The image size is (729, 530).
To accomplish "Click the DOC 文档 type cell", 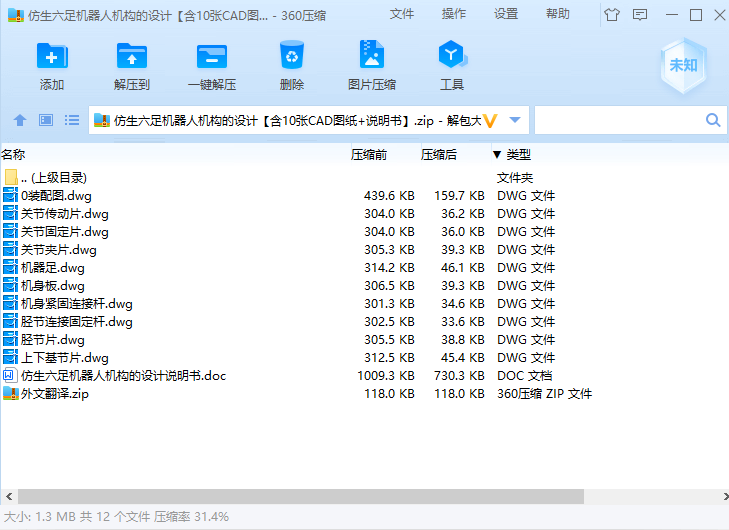I will tap(524, 376).
